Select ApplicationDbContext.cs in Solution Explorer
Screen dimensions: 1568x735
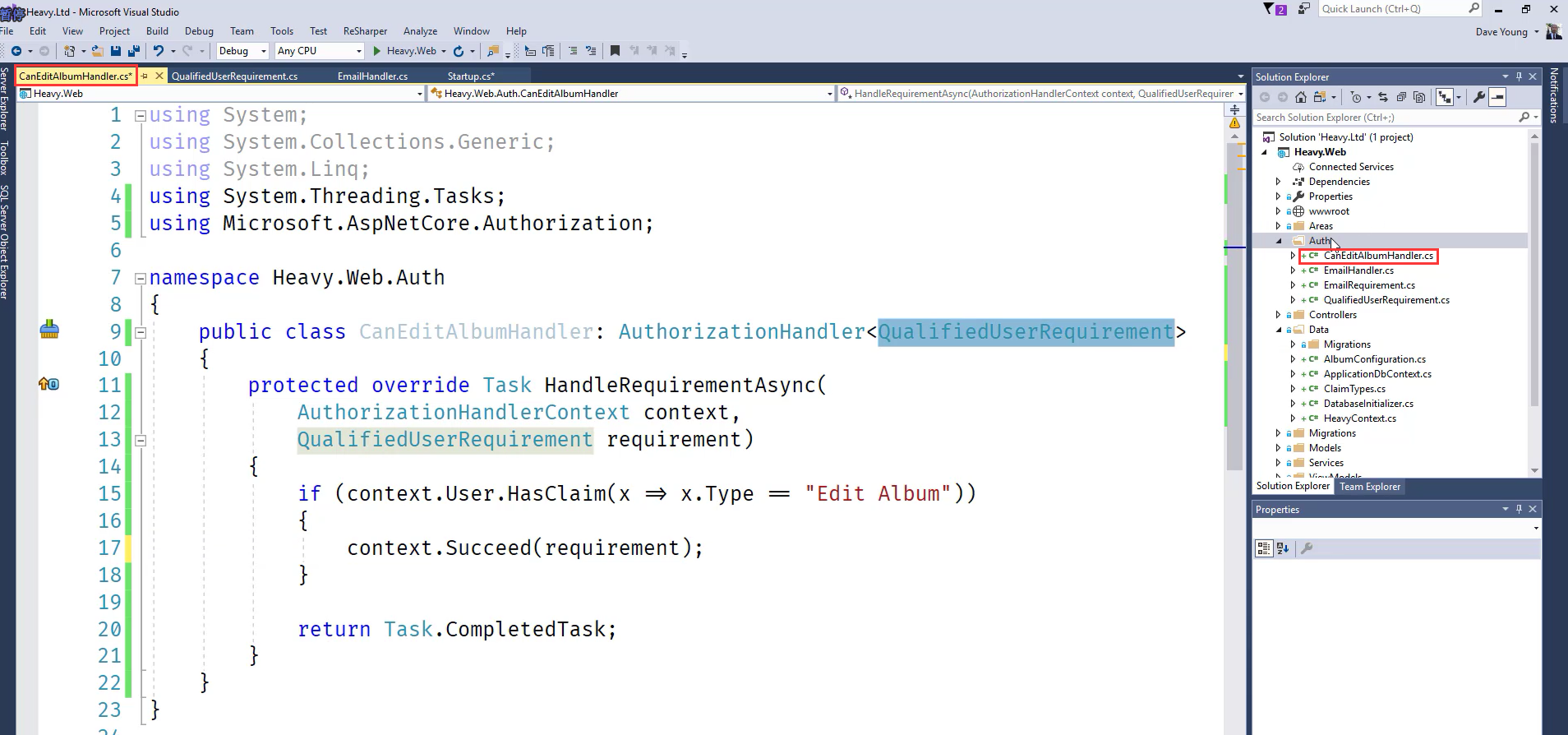click(x=1377, y=374)
